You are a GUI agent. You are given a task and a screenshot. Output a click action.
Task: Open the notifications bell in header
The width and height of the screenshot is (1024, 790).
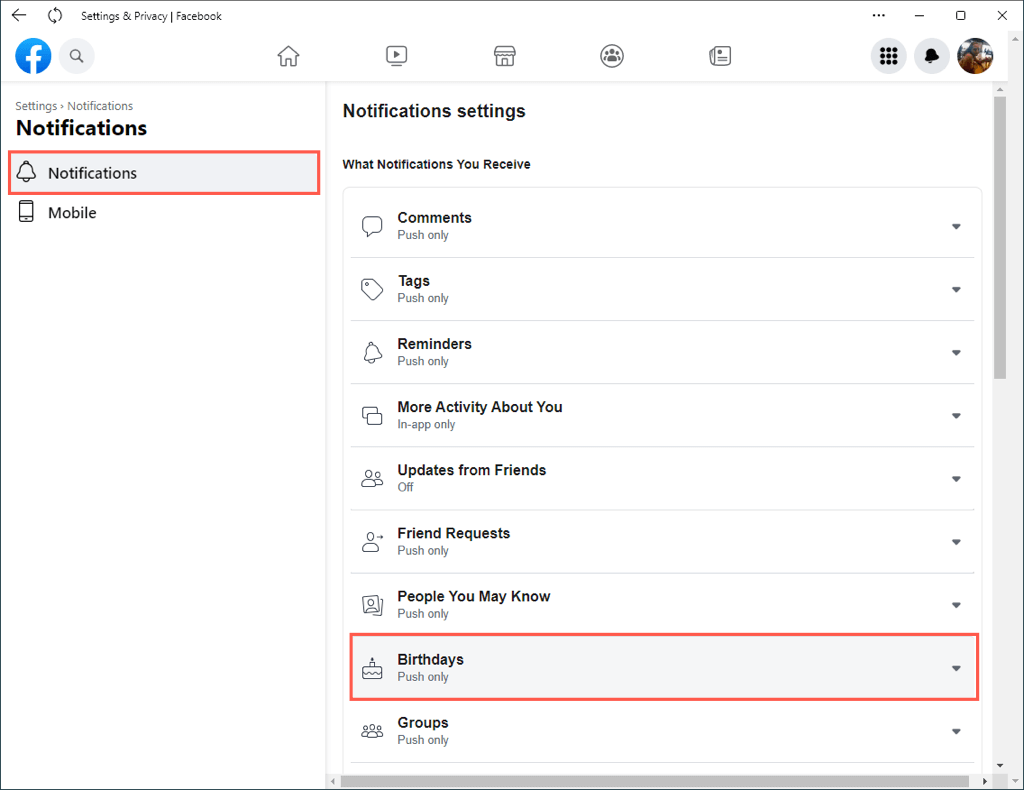pyautogui.click(x=931, y=56)
